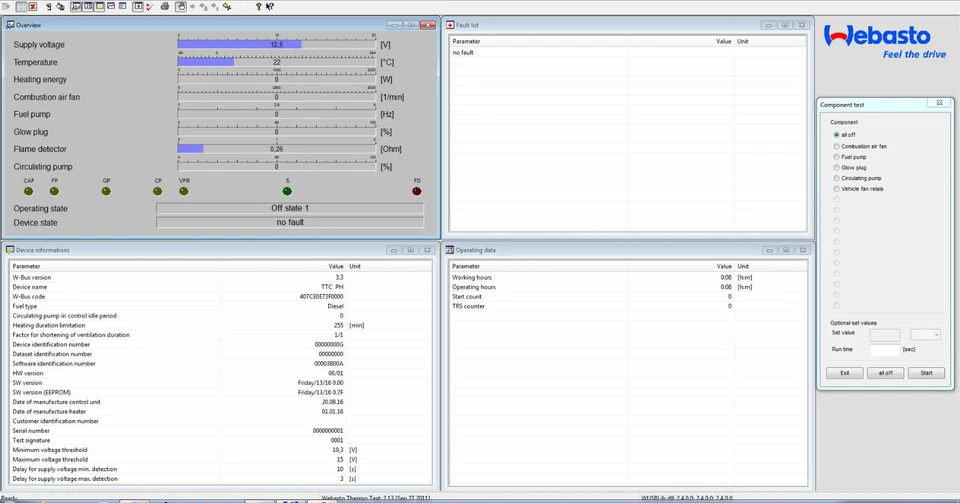Screen dimensions: 960x503
Task: Click the paint bucket toolbar icon
Action: click(x=60, y=7)
